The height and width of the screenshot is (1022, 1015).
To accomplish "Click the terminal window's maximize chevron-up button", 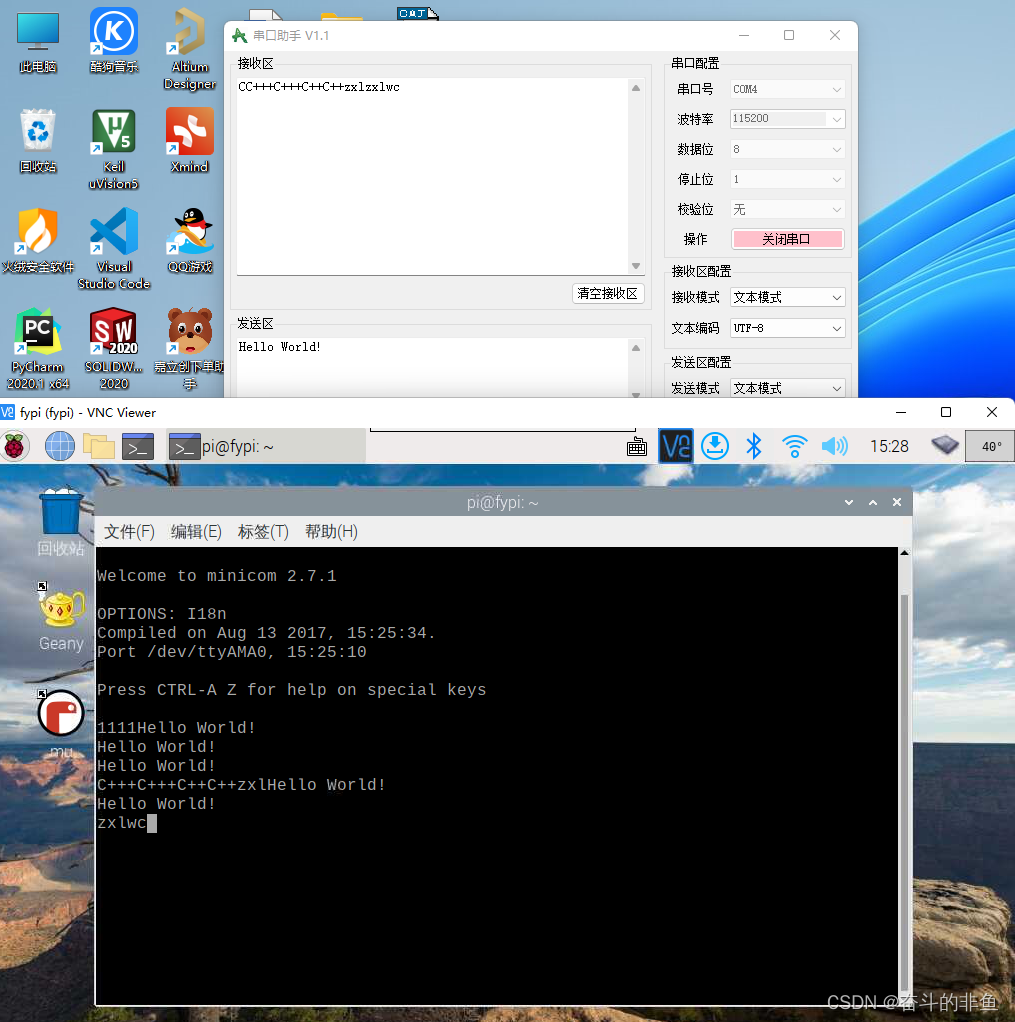I will click(x=873, y=502).
